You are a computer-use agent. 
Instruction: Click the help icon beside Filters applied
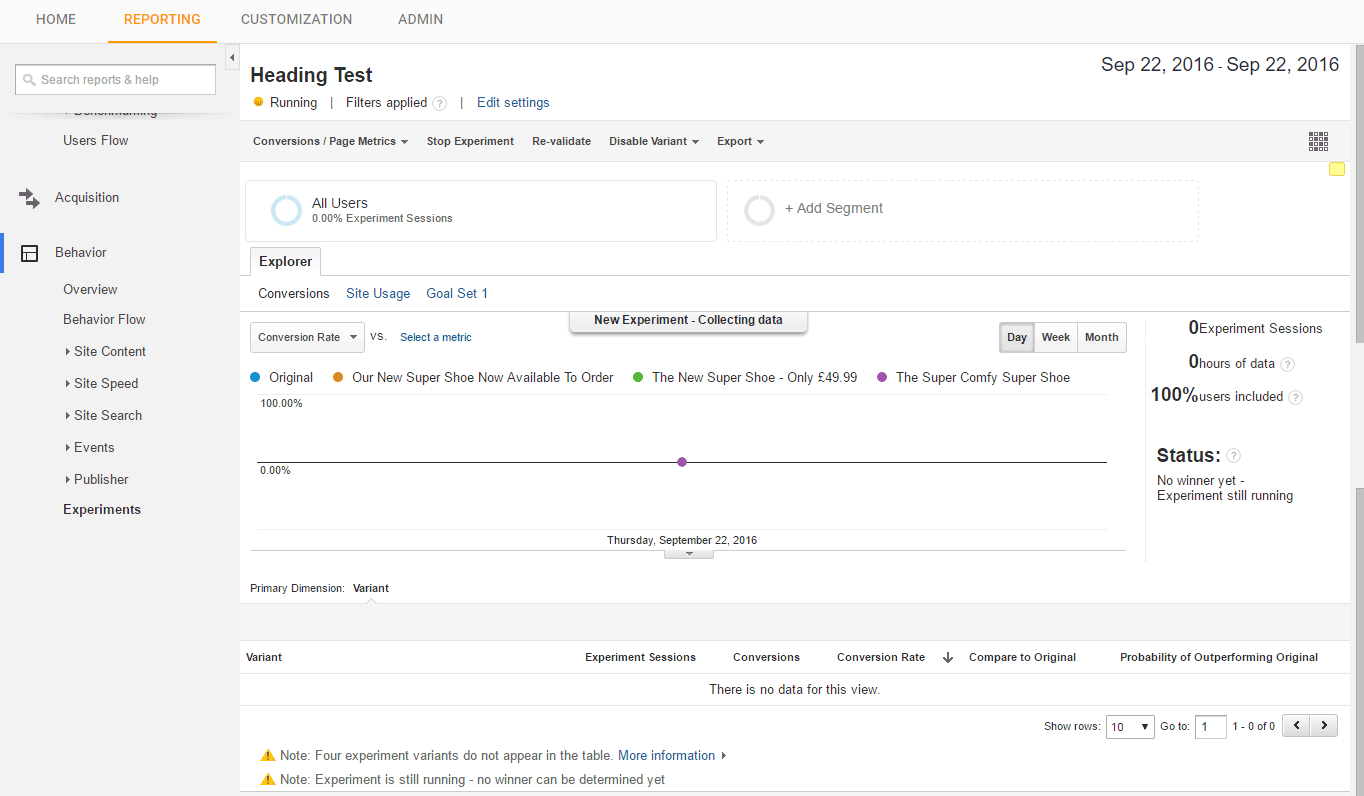(440, 102)
